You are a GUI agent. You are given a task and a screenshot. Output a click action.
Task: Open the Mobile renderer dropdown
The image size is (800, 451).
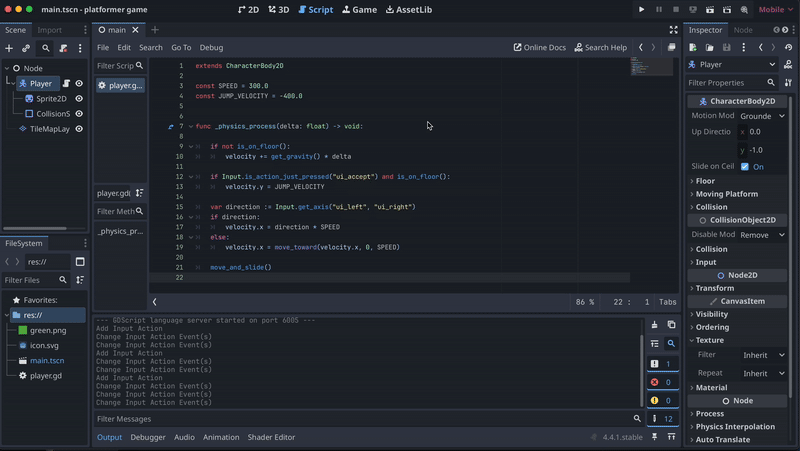coord(772,9)
